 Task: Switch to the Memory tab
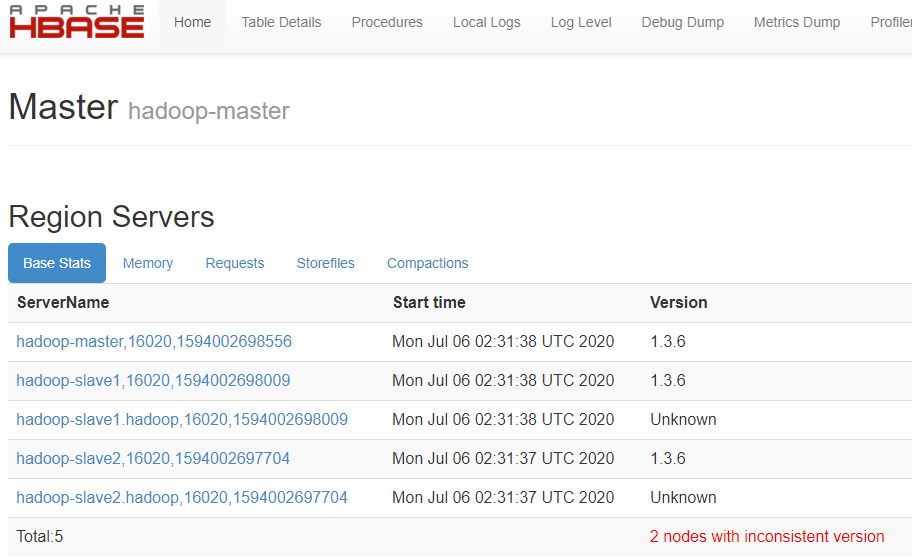(x=148, y=263)
